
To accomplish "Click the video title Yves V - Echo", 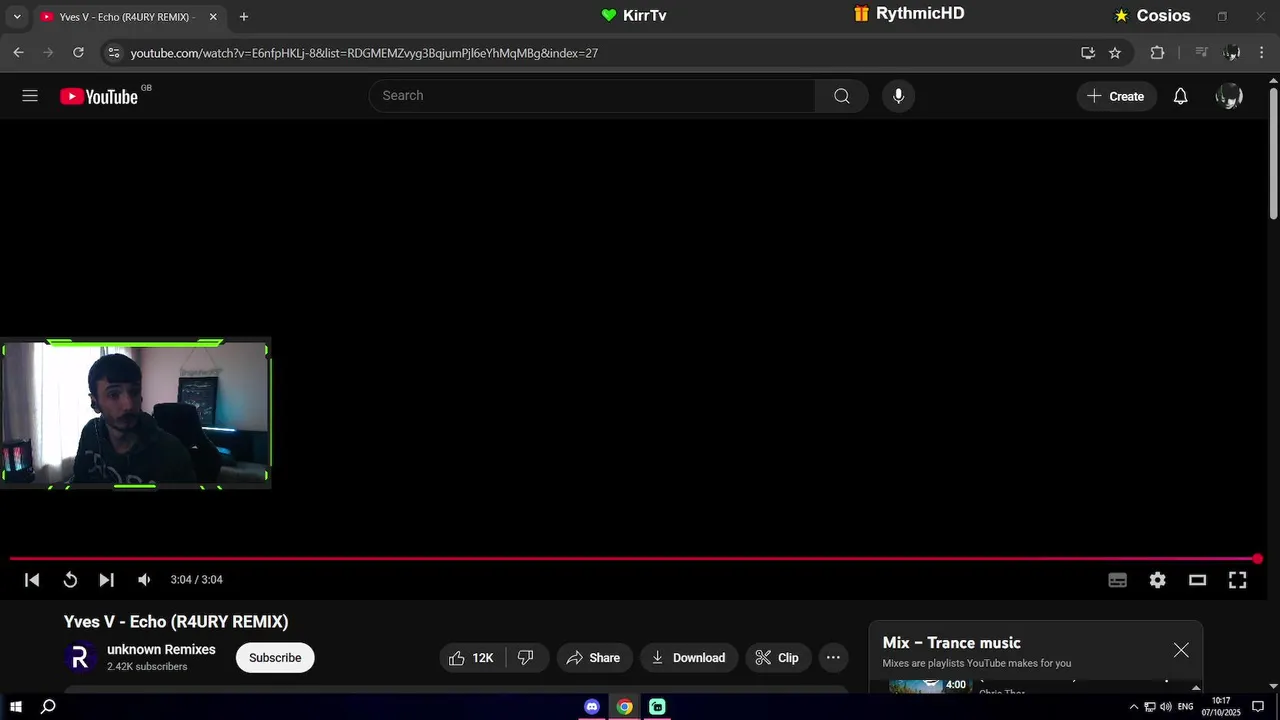I will 176,622.
